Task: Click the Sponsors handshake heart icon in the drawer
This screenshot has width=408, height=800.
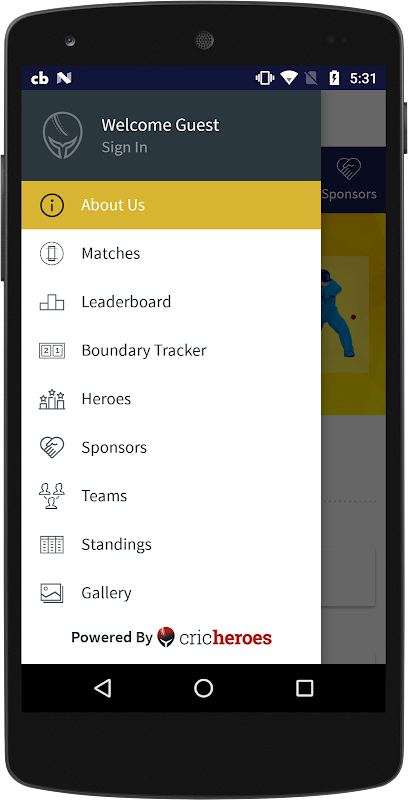Action: 52,447
